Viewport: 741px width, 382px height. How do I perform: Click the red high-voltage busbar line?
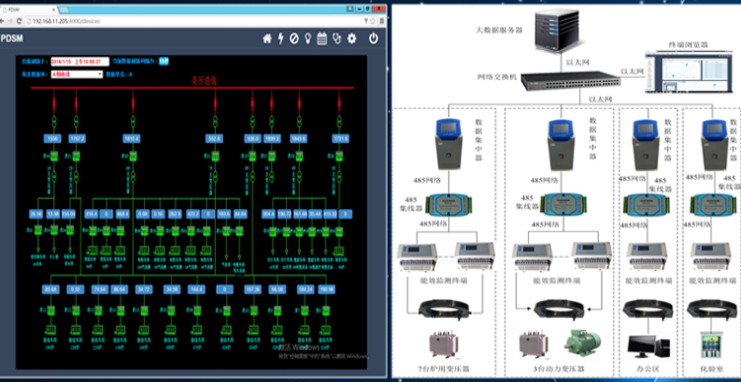click(x=192, y=87)
